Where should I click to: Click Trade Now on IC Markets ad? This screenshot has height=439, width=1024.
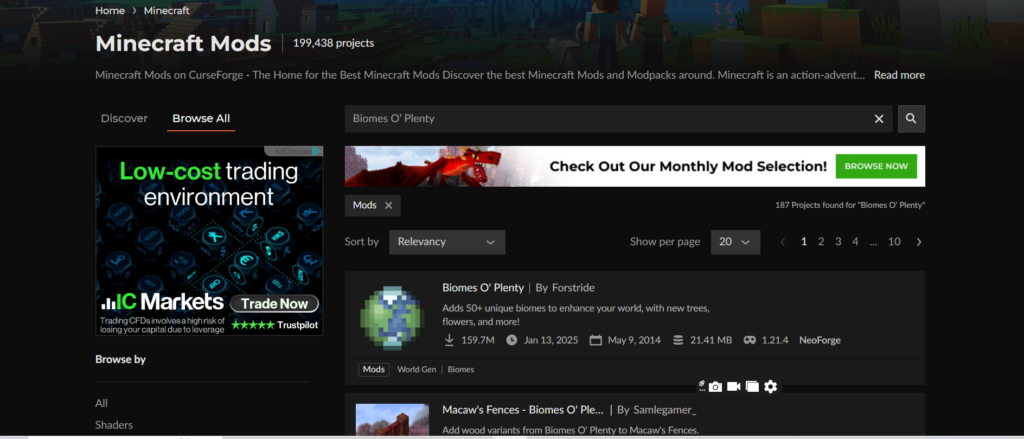[x=274, y=304]
